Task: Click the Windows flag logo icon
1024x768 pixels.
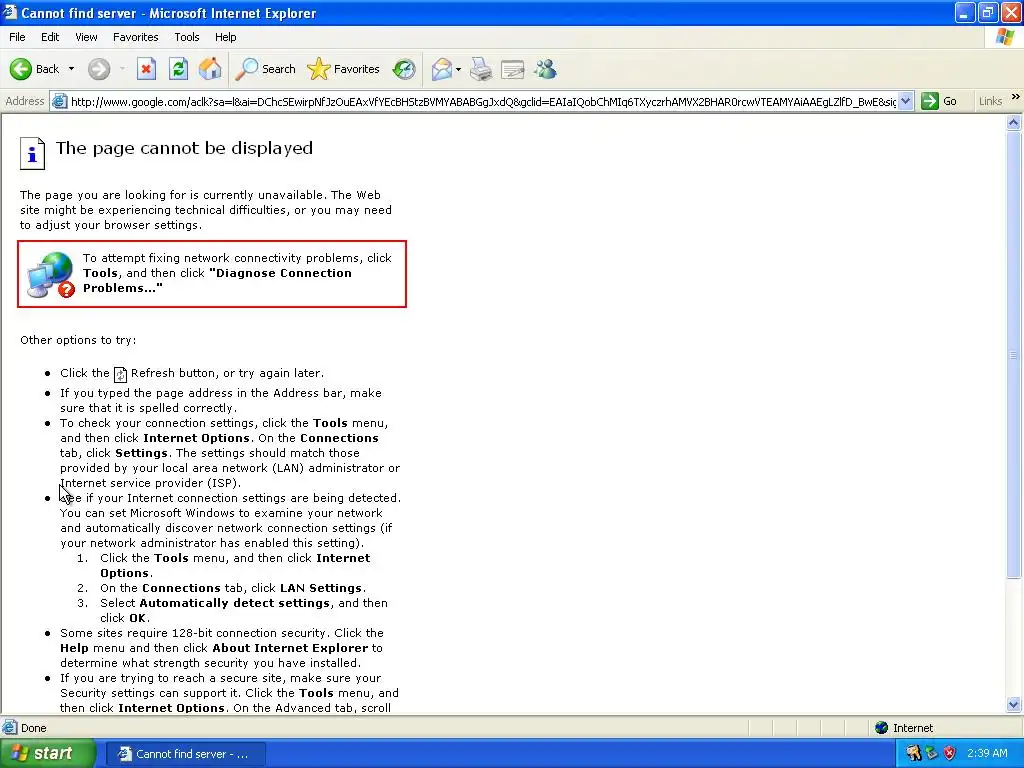Action: [1005, 37]
